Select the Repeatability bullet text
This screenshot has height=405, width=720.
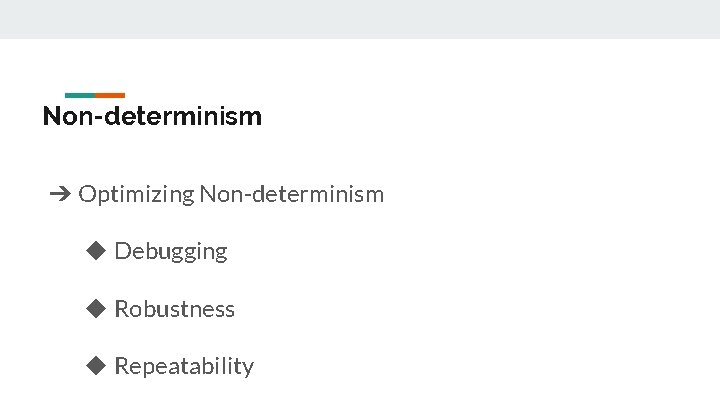coord(184,366)
